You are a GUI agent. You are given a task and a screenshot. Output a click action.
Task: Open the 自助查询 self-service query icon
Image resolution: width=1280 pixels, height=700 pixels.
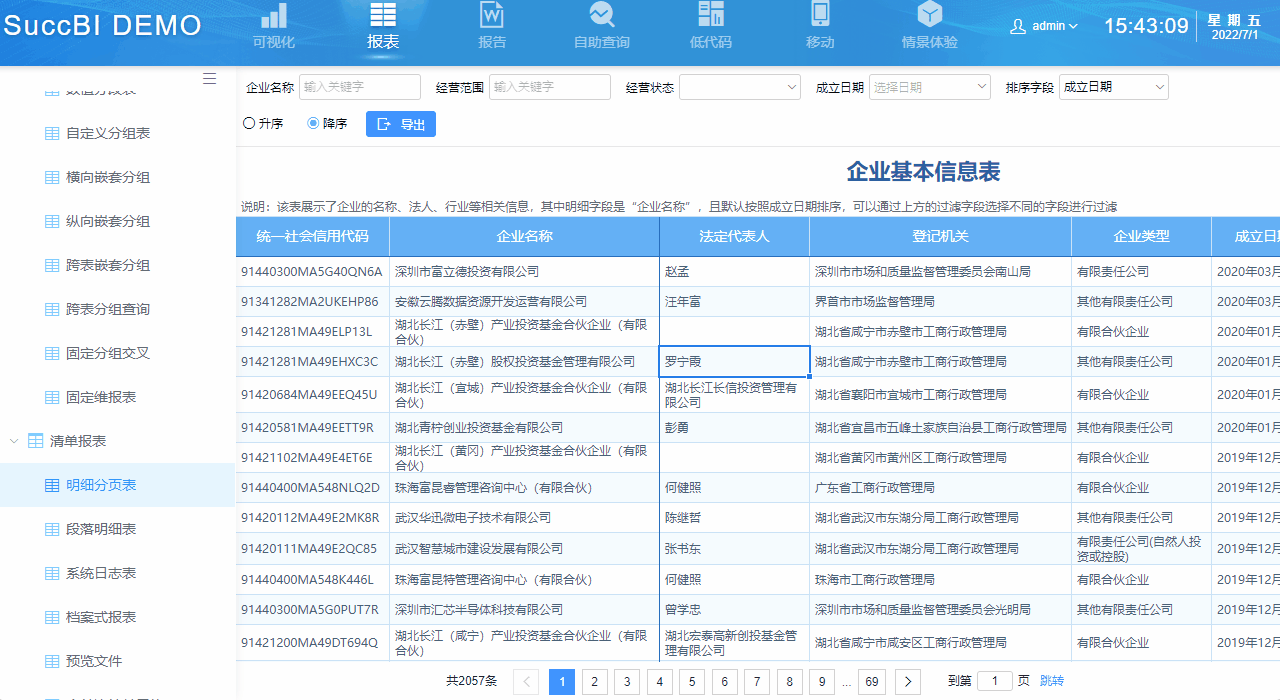pyautogui.click(x=602, y=15)
